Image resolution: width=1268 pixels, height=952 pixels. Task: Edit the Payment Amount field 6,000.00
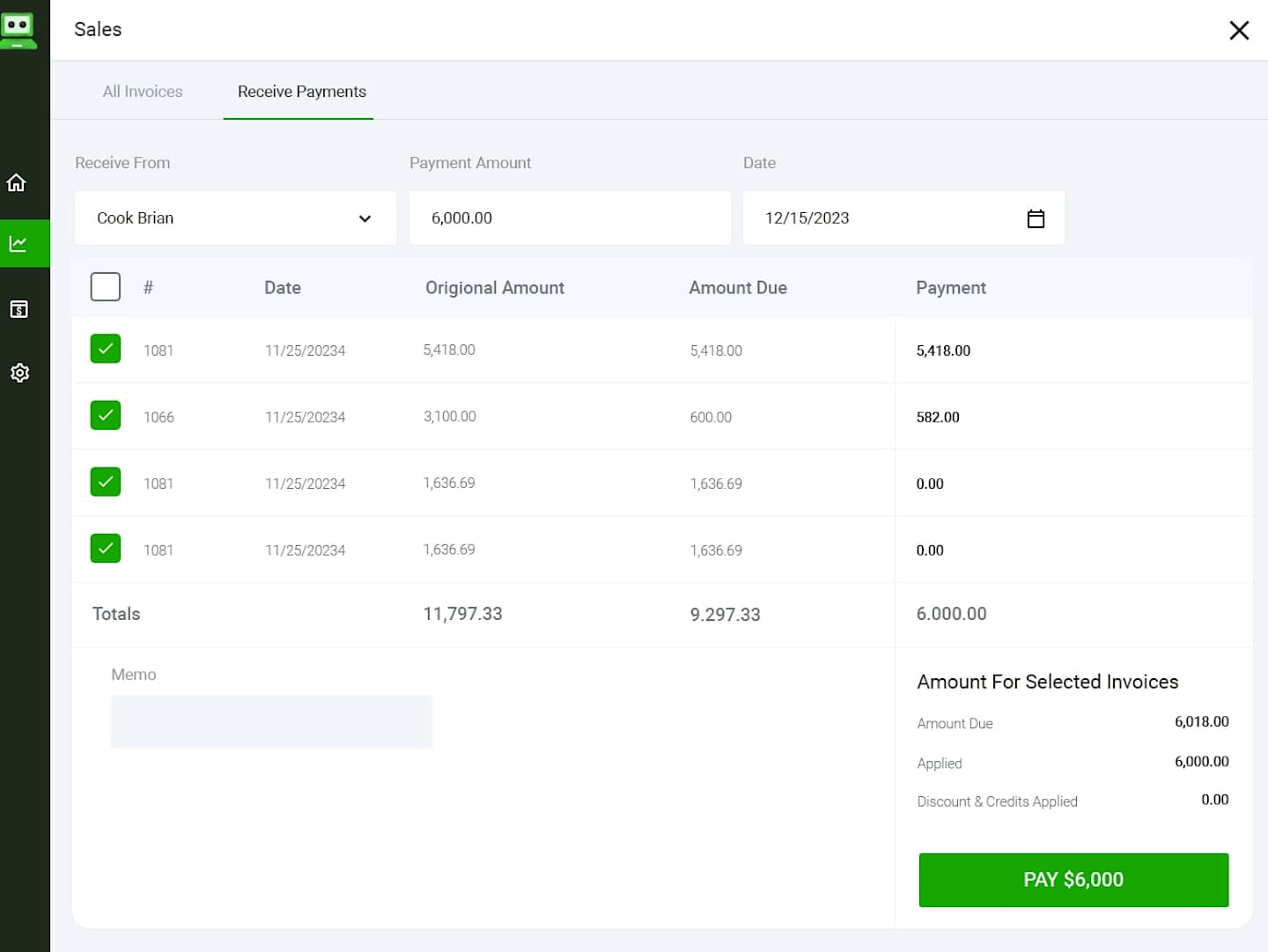[570, 218]
